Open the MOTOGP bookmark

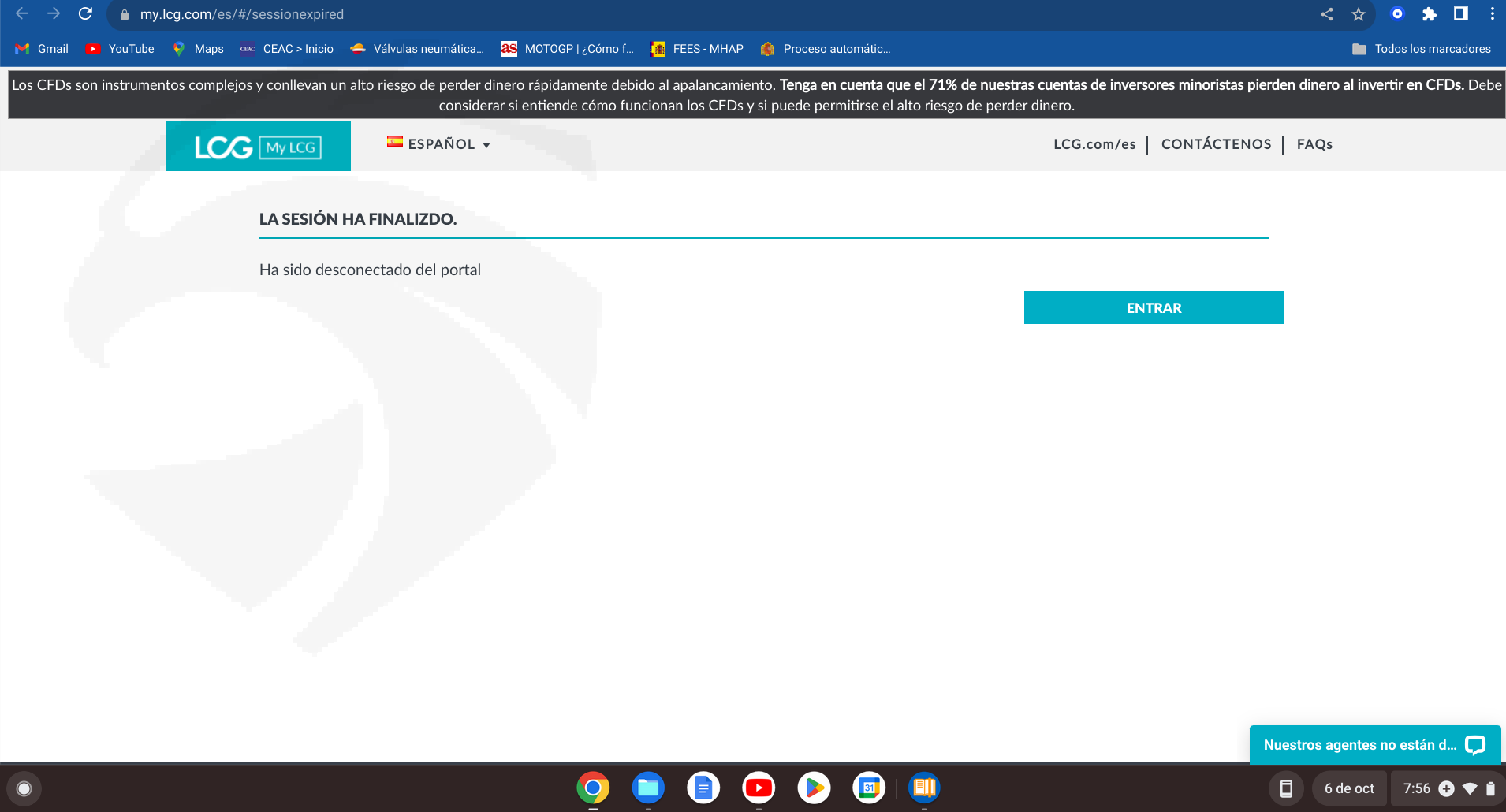[568, 49]
